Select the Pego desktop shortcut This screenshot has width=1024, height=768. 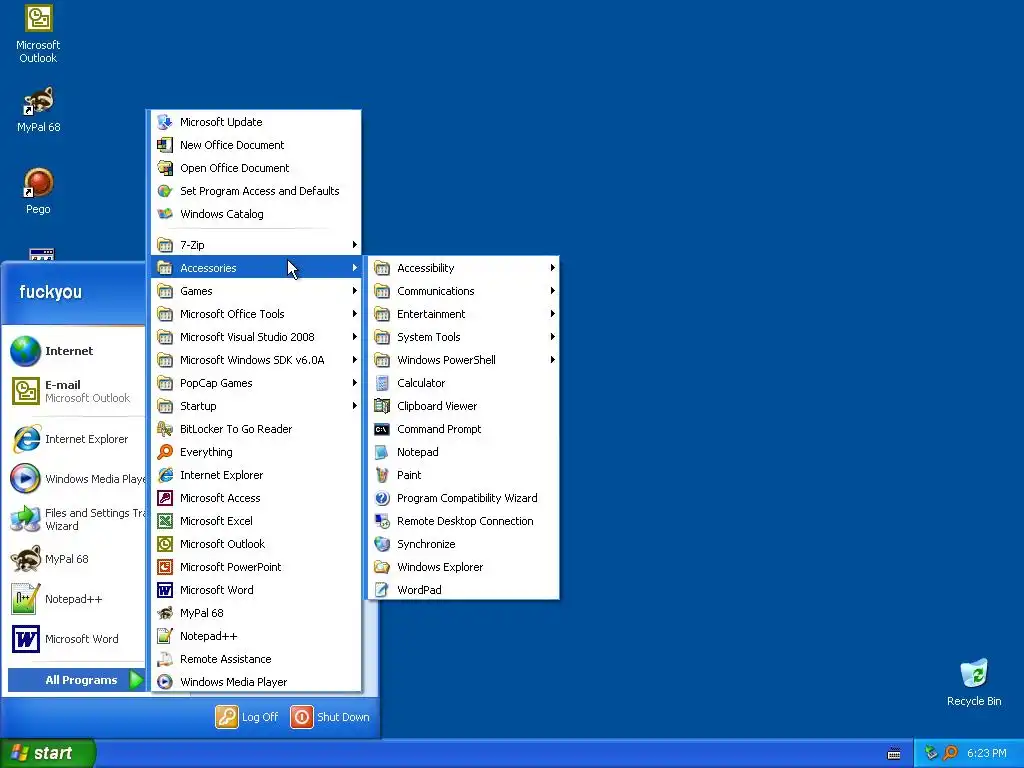(38, 191)
